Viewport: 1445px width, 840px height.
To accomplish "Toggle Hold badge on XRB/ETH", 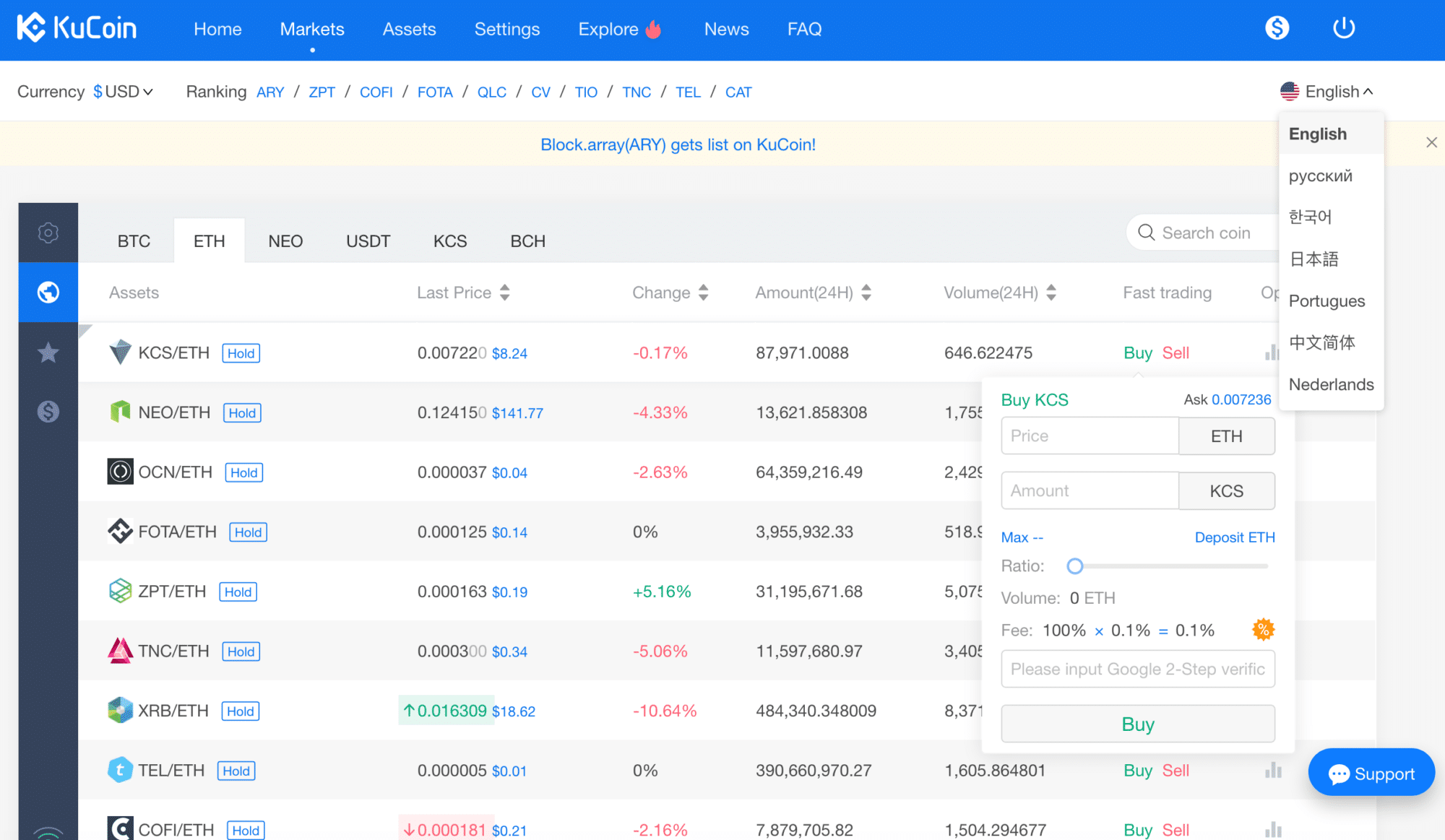I will tap(240, 711).
